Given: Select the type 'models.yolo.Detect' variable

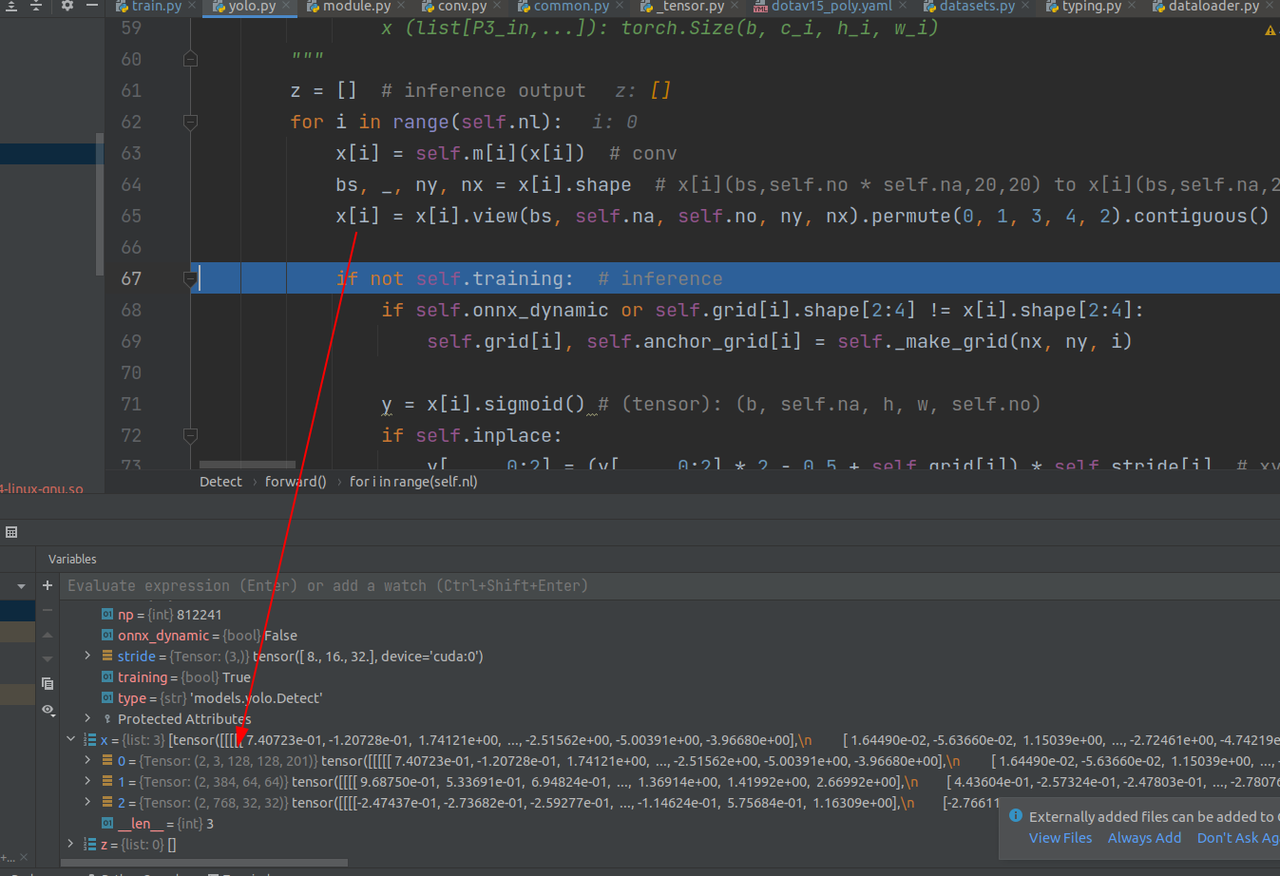Looking at the screenshot, I should [670, 698].
